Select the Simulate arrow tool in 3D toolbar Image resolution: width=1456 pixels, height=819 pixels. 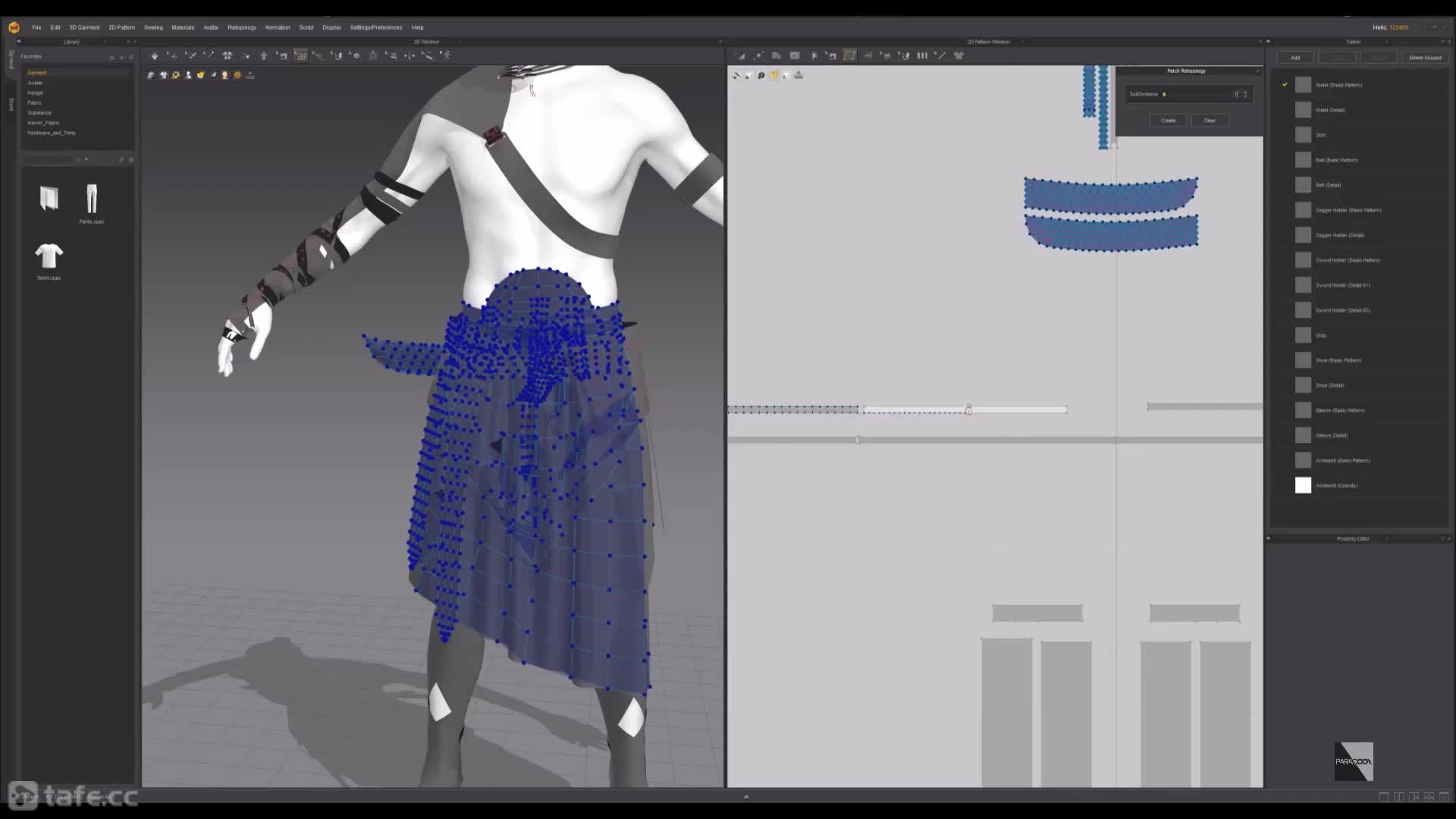click(155, 55)
